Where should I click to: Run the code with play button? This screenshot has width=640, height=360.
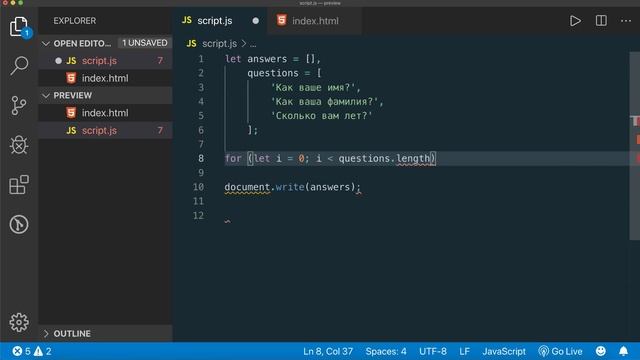(575, 21)
